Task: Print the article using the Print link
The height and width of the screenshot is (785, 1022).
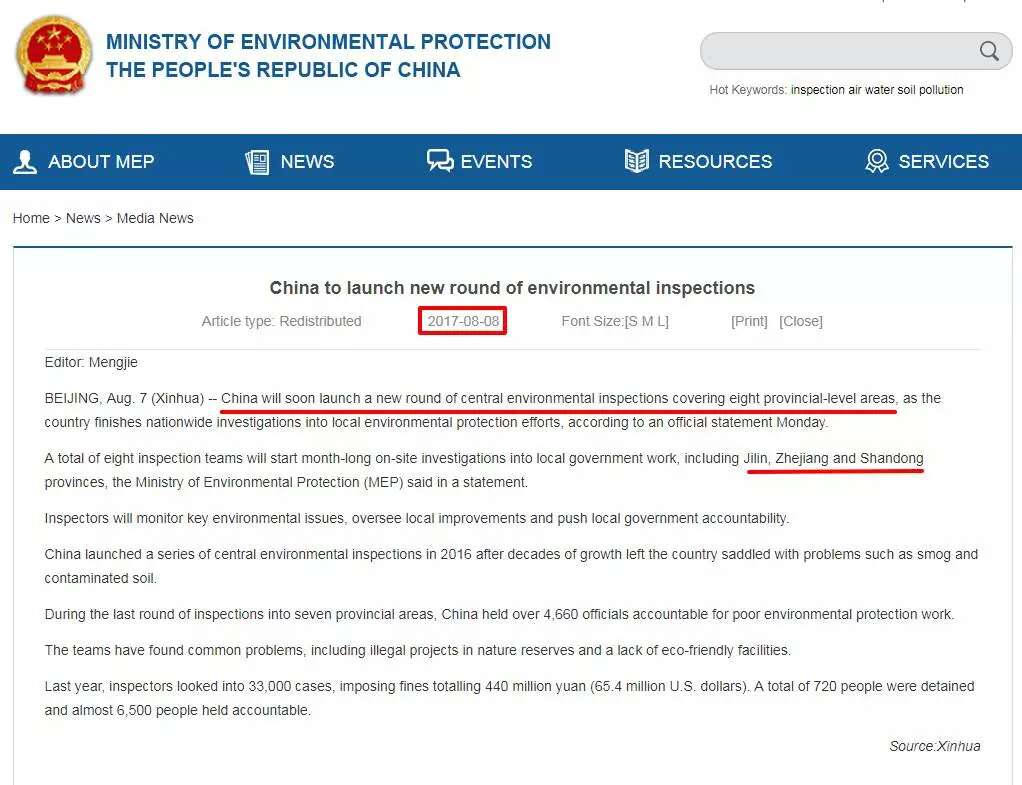Action: point(749,321)
